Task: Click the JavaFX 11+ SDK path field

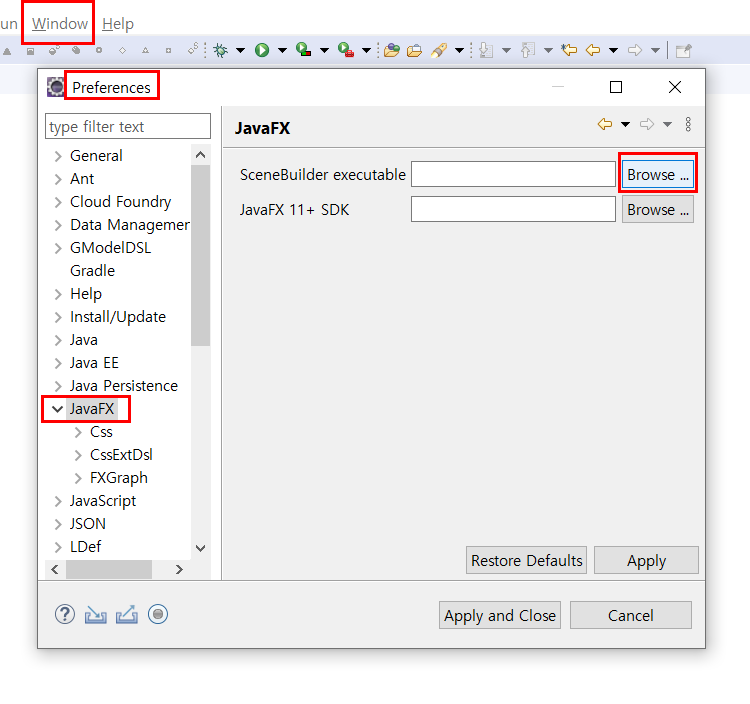Action: (x=513, y=209)
